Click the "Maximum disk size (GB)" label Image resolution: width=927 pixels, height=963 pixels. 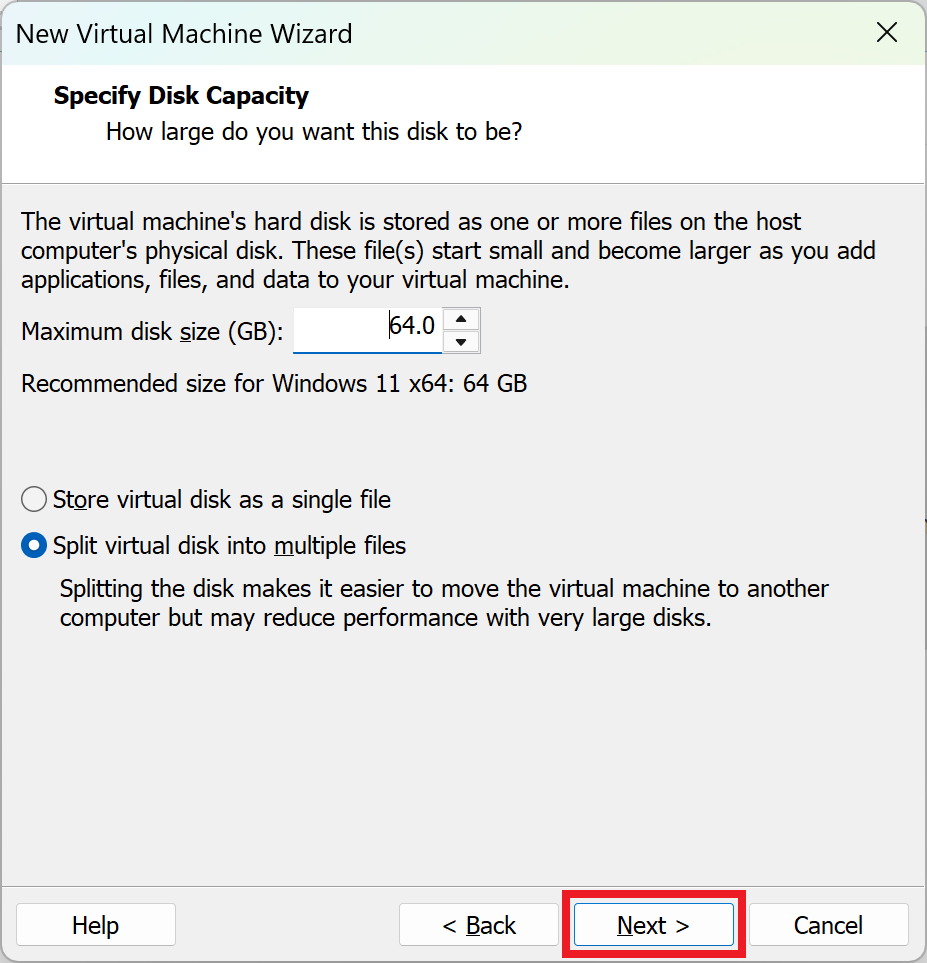pos(152,331)
